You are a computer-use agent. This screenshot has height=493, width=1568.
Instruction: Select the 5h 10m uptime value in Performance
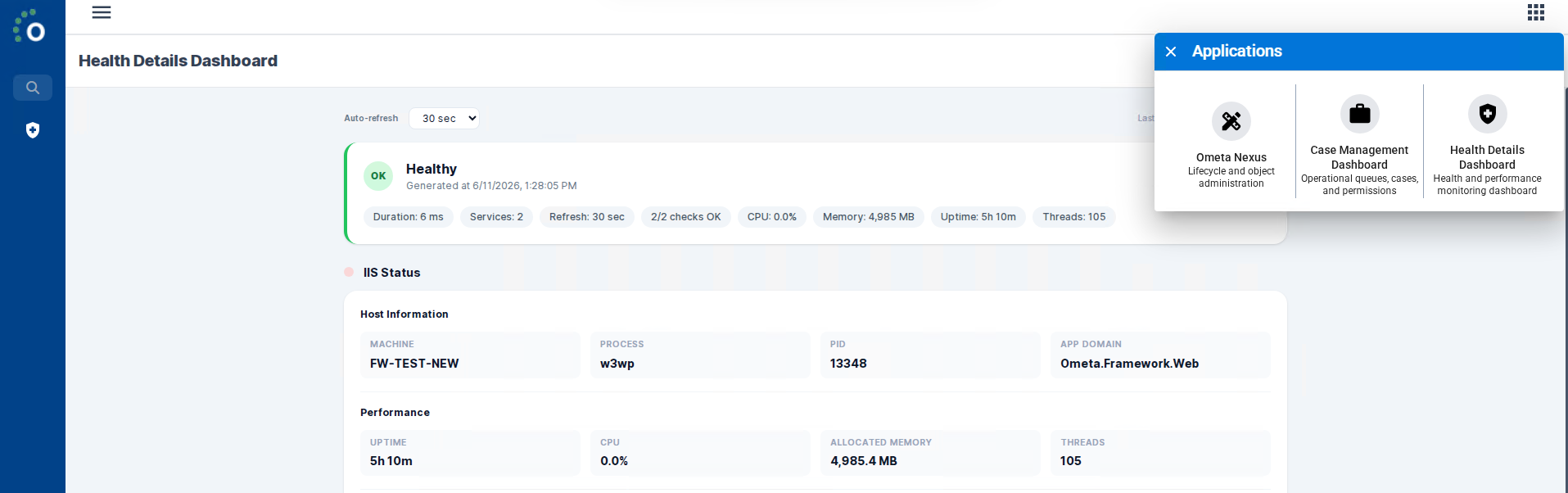pos(391,461)
